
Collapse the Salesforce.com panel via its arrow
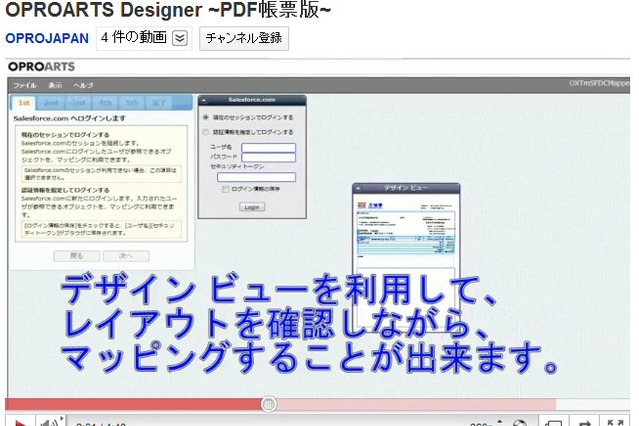point(204,100)
